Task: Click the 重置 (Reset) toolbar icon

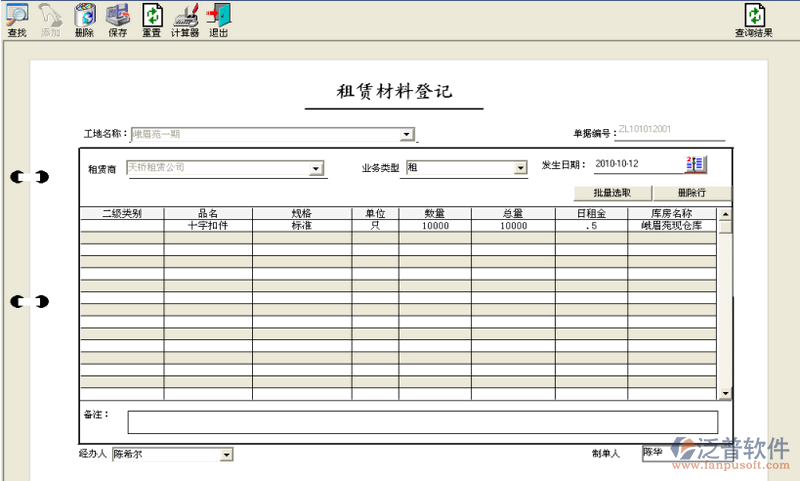Action: pos(151,18)
